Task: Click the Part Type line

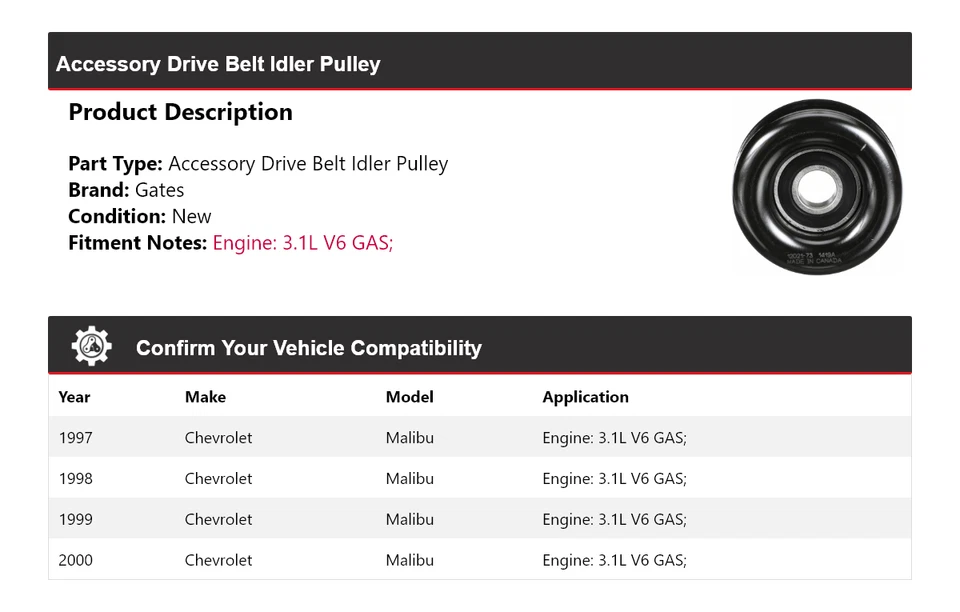Action: pyautogui.click(x=258, y=164)
